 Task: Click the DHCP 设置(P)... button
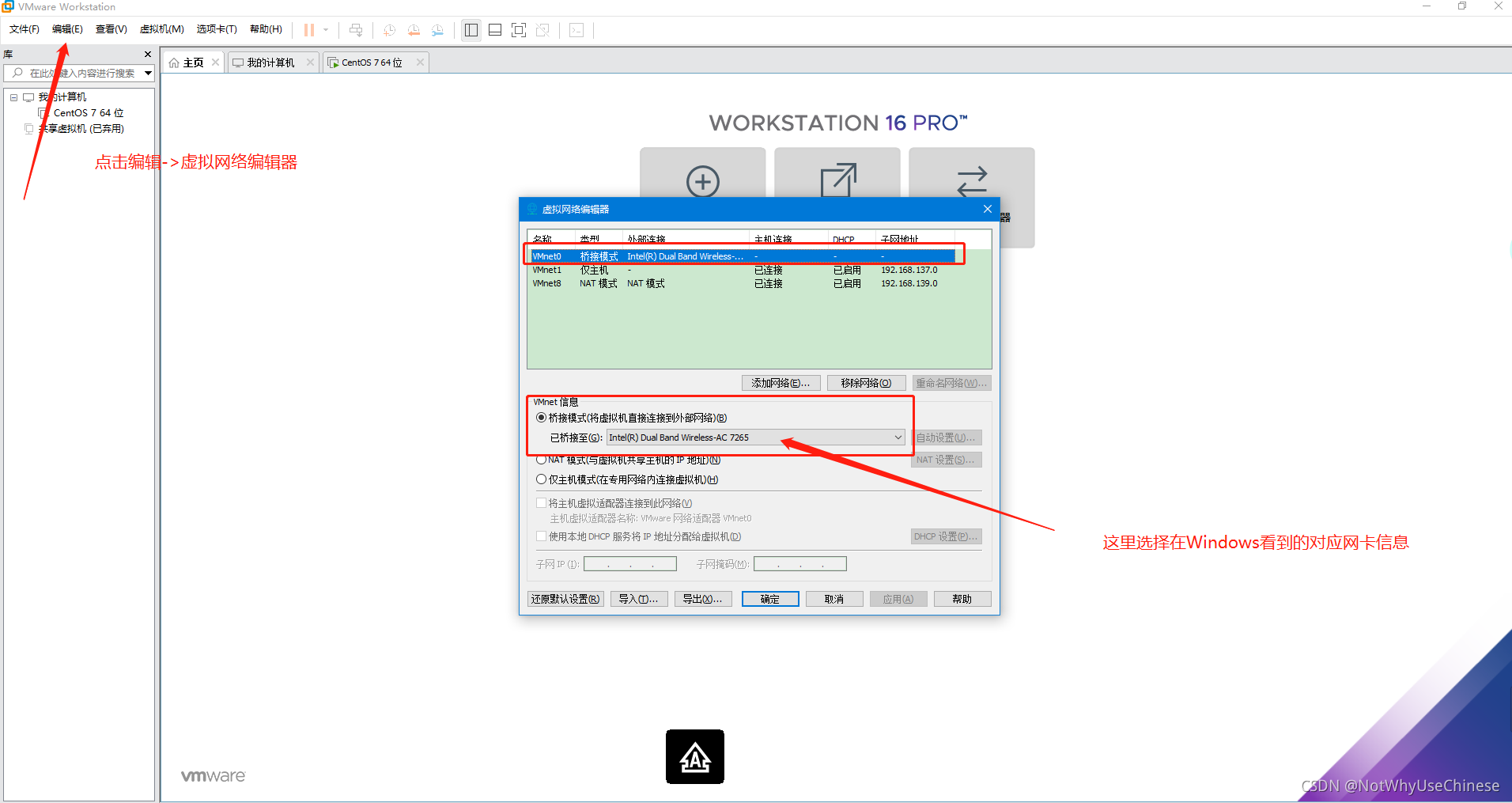[x=946, y=536]
